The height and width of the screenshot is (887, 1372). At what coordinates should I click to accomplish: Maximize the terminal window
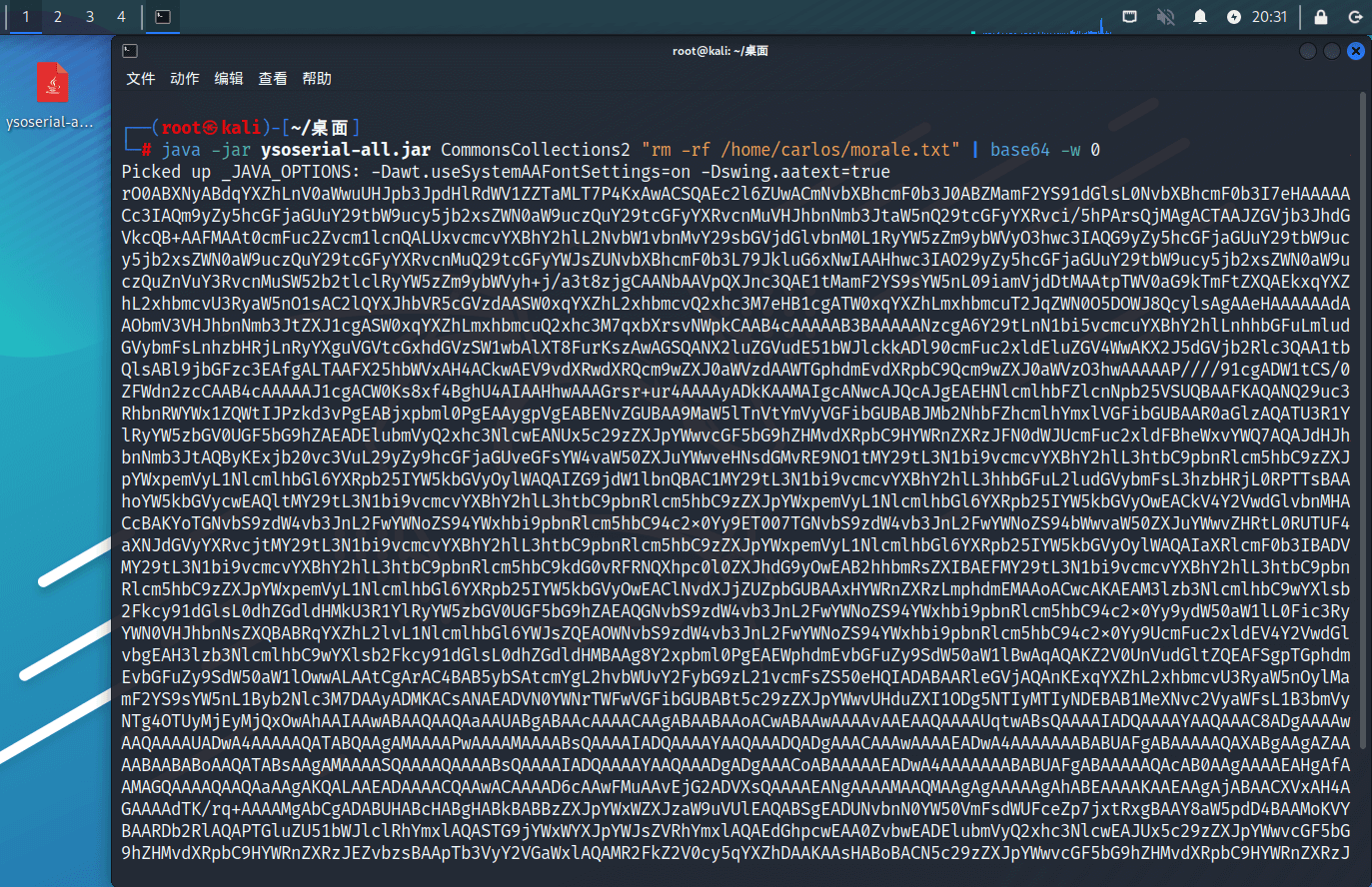tap(1332, 51)
